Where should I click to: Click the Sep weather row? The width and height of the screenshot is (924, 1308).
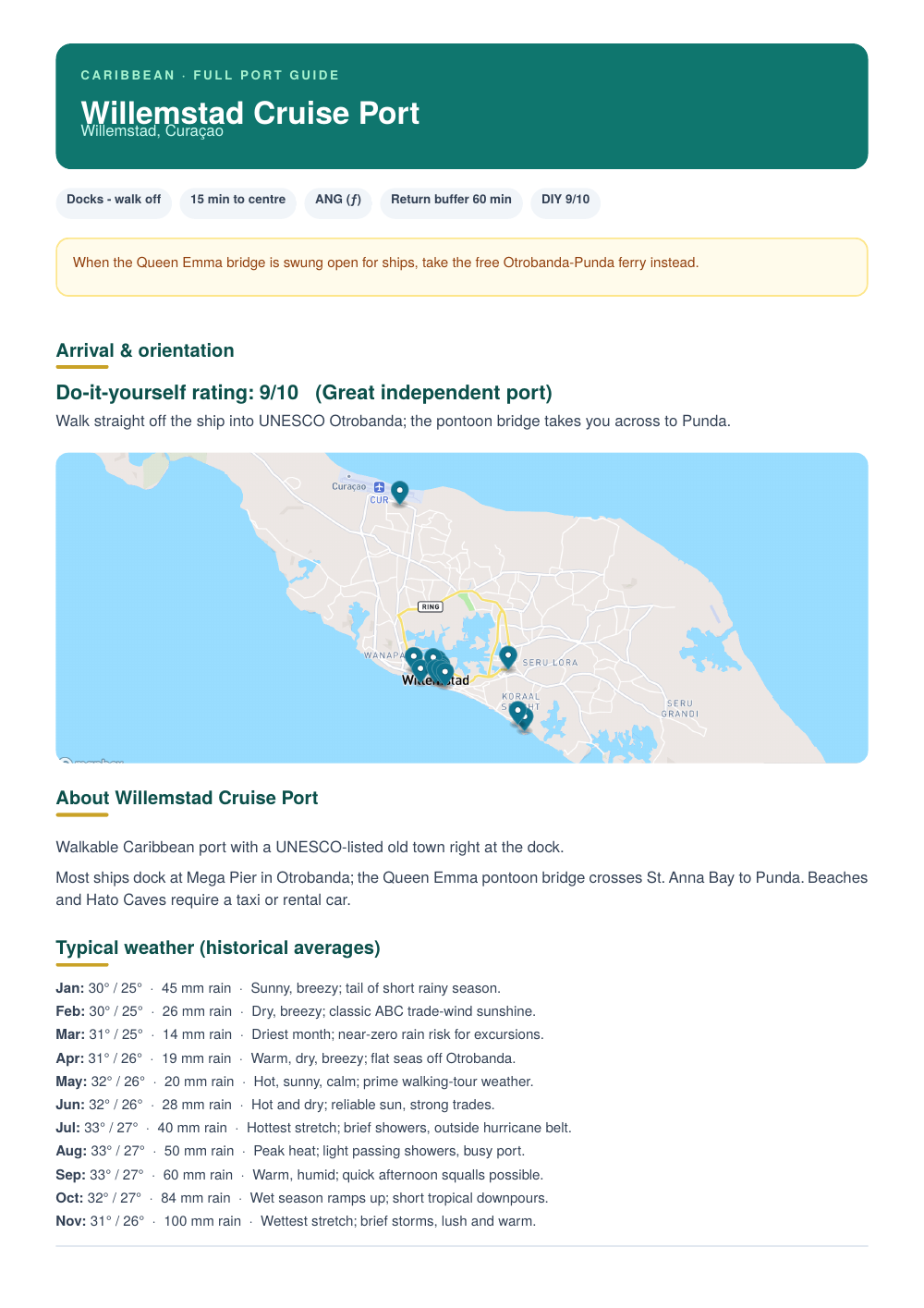point(300,1175)
